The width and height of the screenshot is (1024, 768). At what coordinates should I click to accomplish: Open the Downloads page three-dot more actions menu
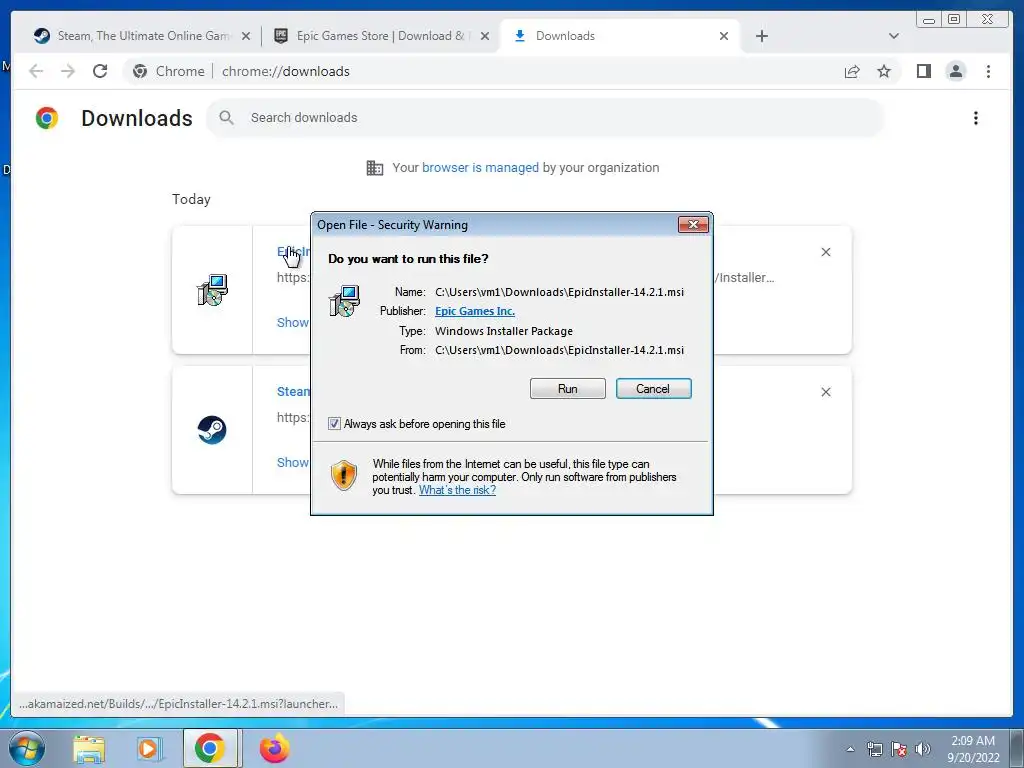point(976,118)
